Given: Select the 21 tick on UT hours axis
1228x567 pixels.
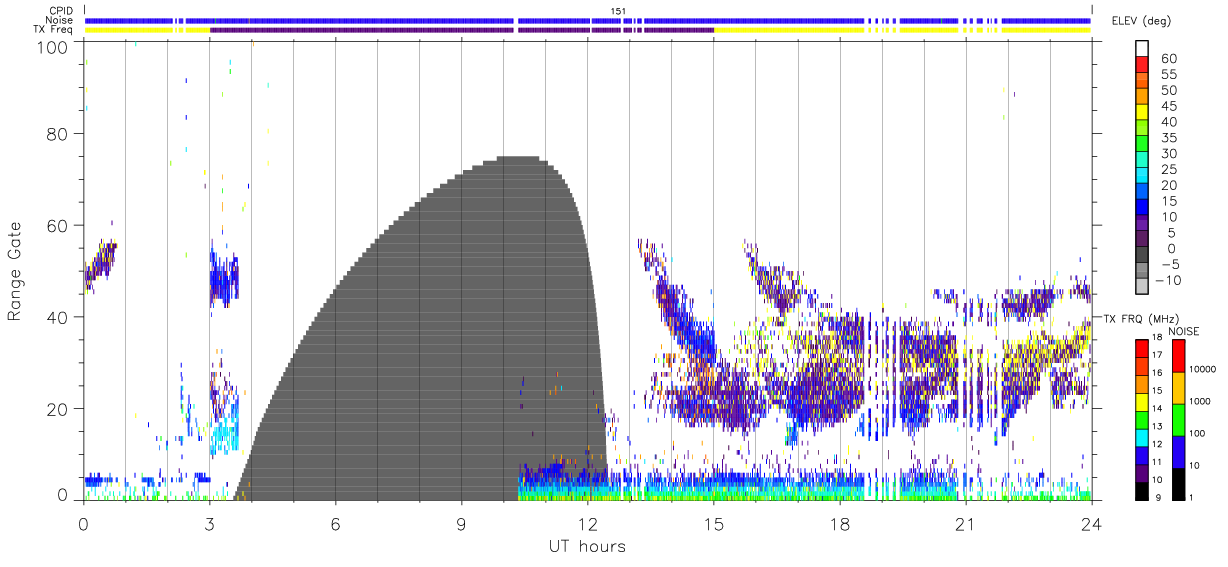Looking at the screenshot, I should click(965, 523).
